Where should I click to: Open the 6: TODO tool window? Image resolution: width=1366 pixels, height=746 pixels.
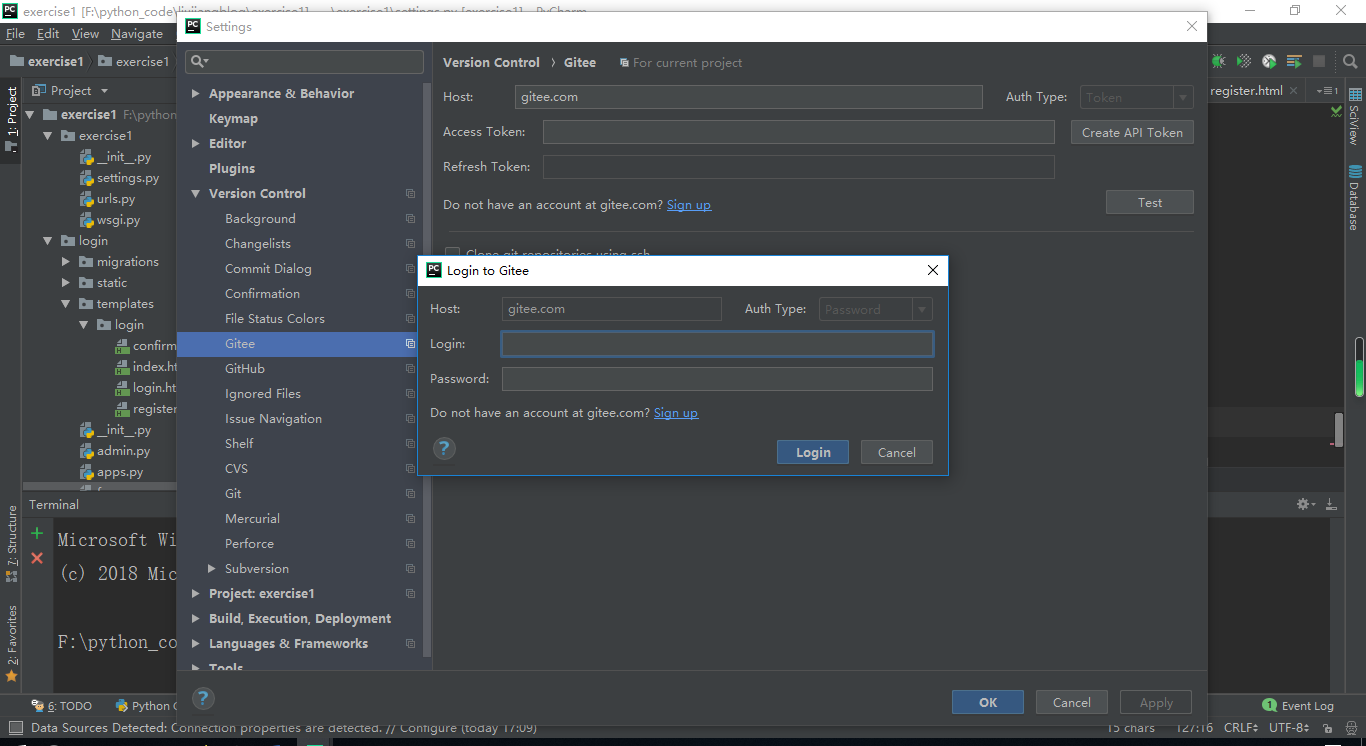(x=61, y=706)
